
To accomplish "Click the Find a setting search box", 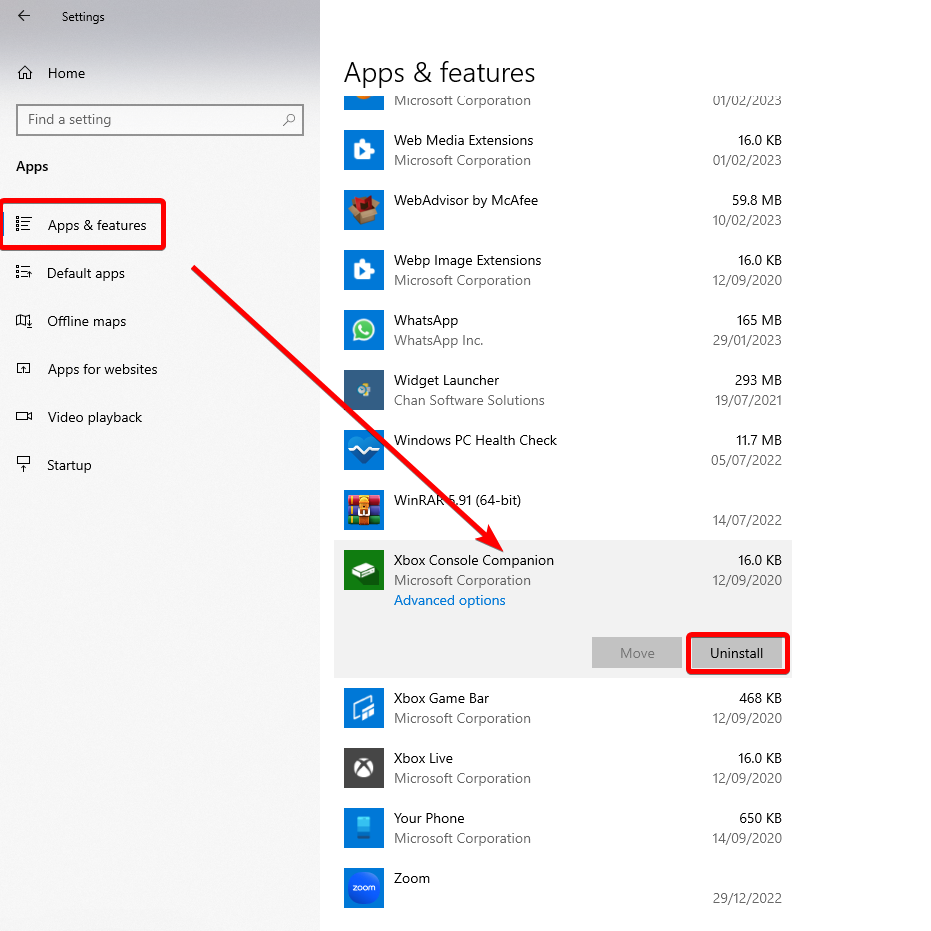I will [150, 120].
